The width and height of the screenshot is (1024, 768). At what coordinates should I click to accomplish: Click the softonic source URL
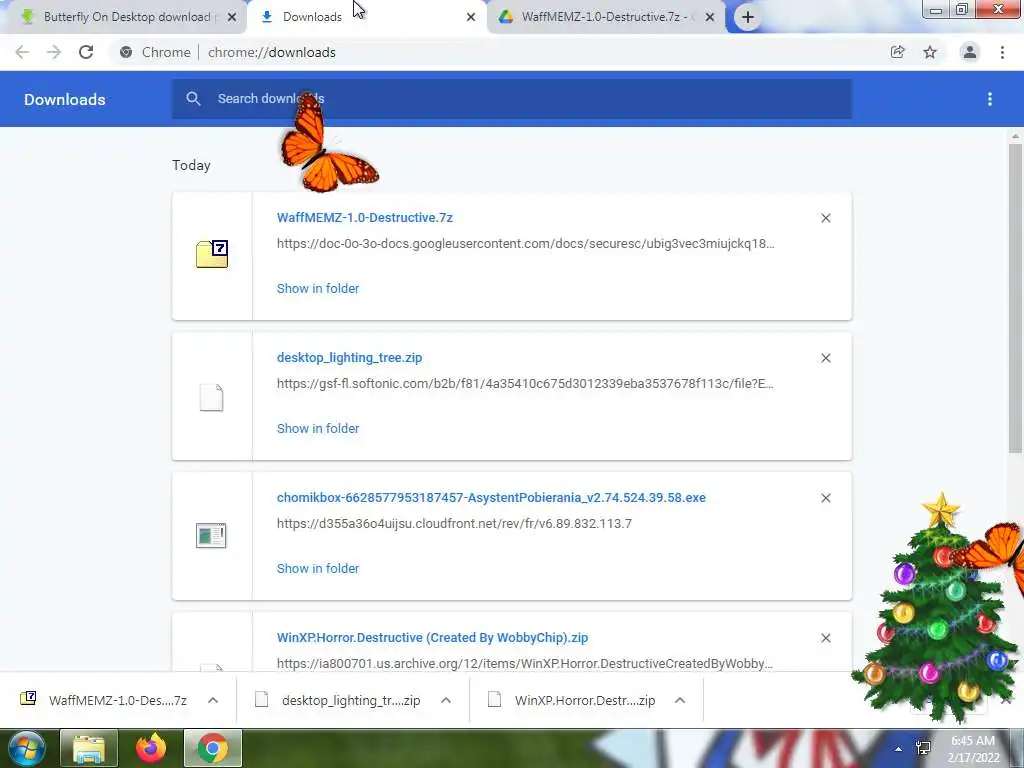[x=525, y=383]
